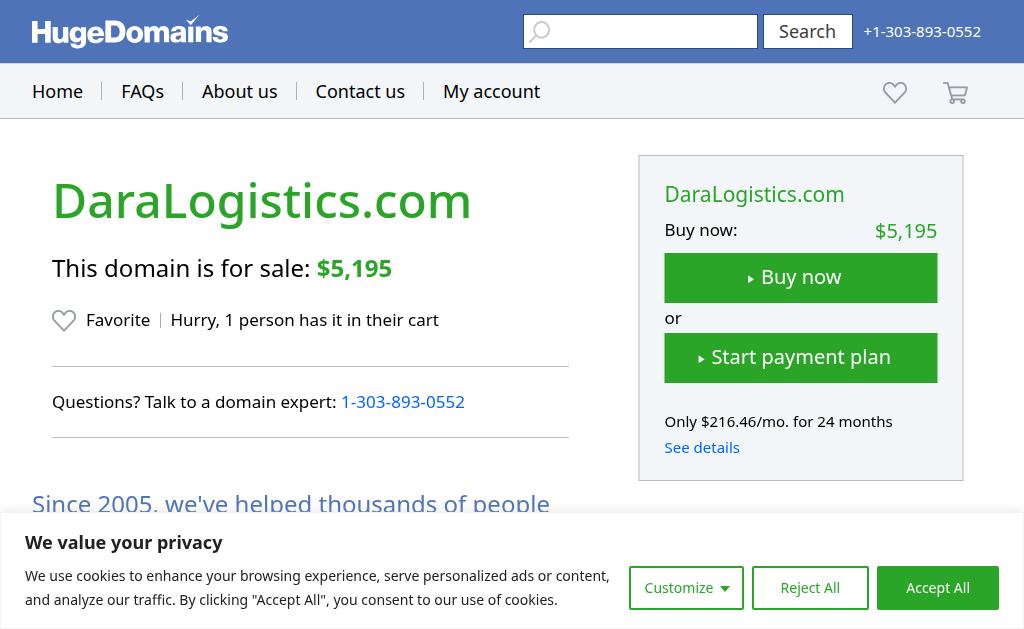The image size is (1024, 629).
Task: Open the FAQs page
Action: (142, 91)
